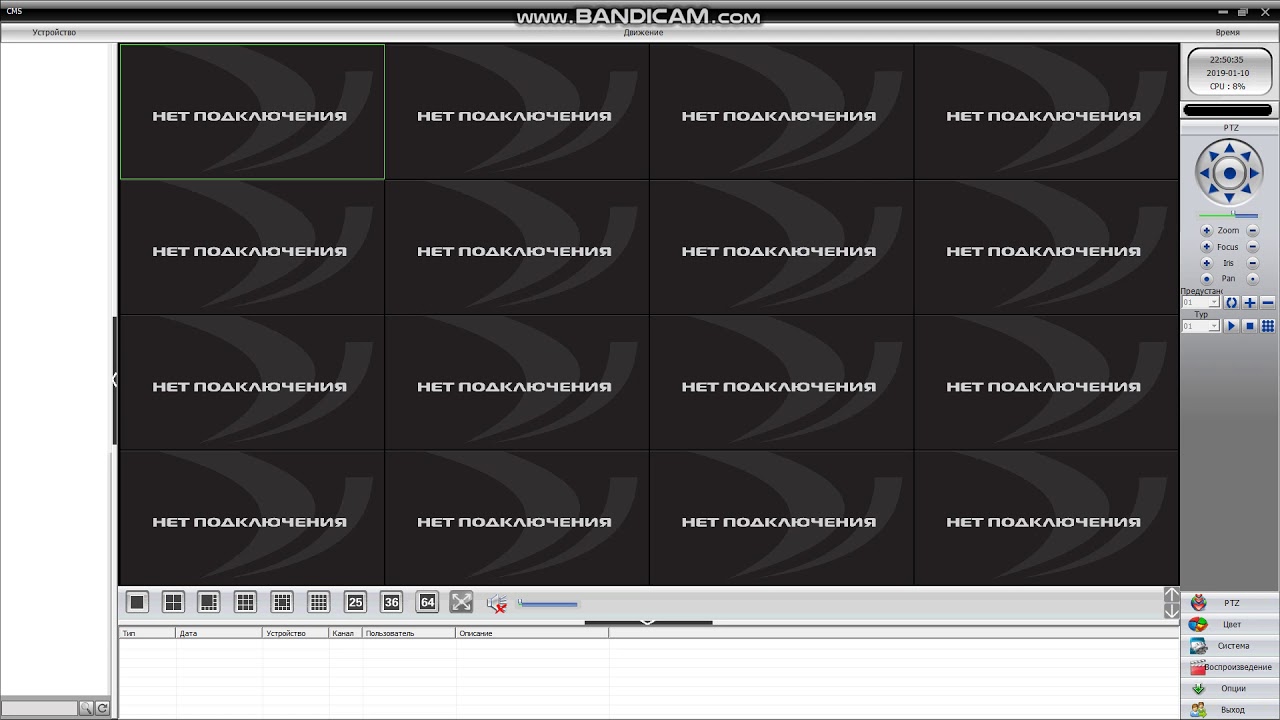
Task: Select single-window view layout
Action: click(138, 602)
